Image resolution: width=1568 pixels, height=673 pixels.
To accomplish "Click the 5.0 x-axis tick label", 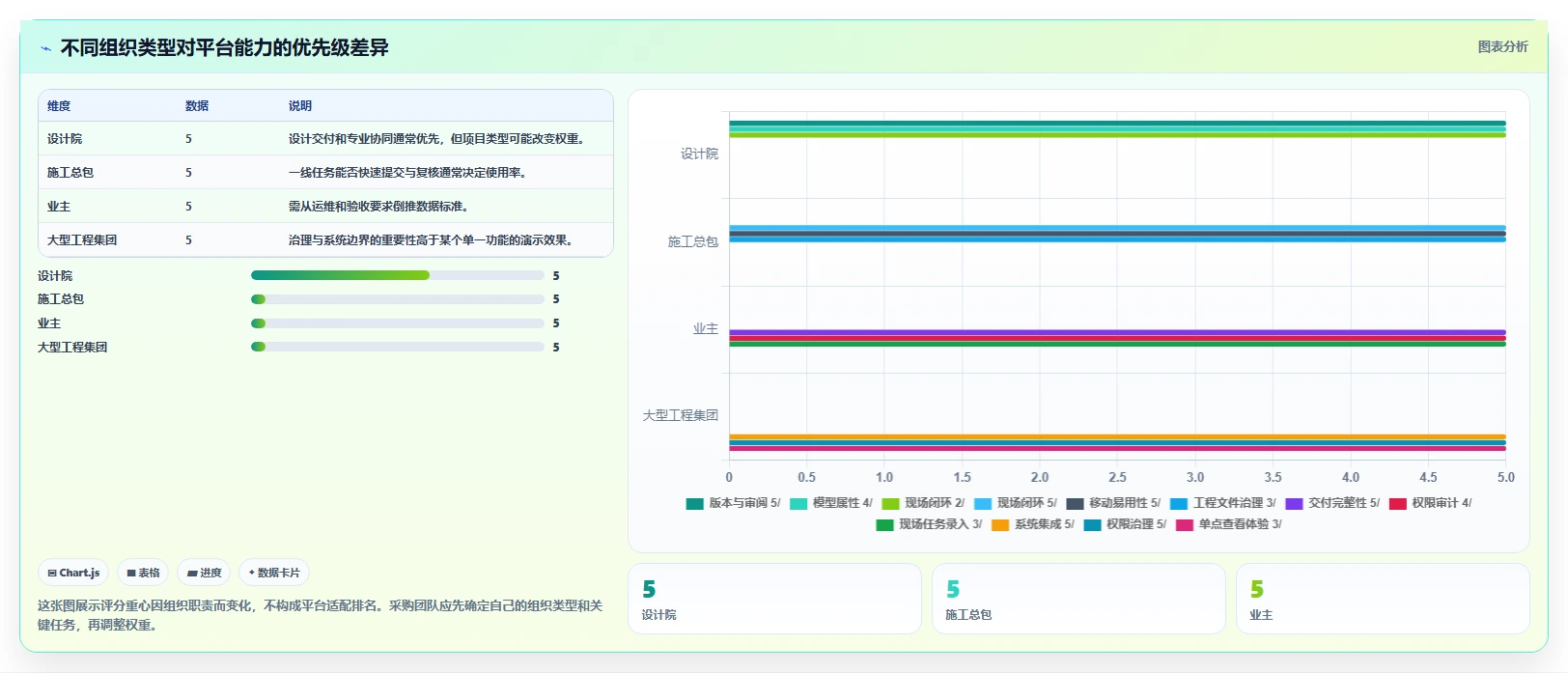I will coord(1505,477).
